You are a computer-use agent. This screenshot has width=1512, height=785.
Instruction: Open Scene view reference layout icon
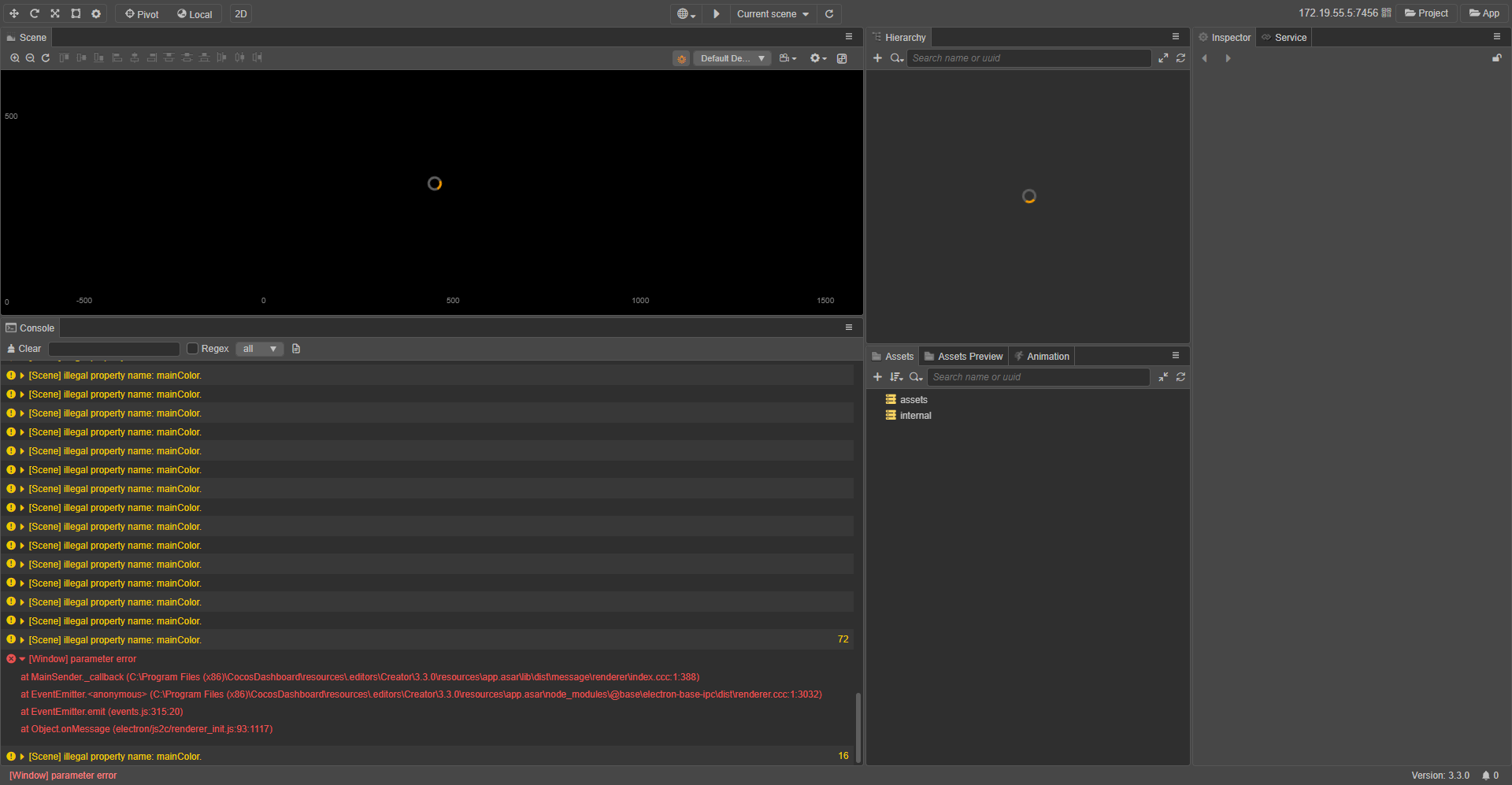tap(842, 58)
